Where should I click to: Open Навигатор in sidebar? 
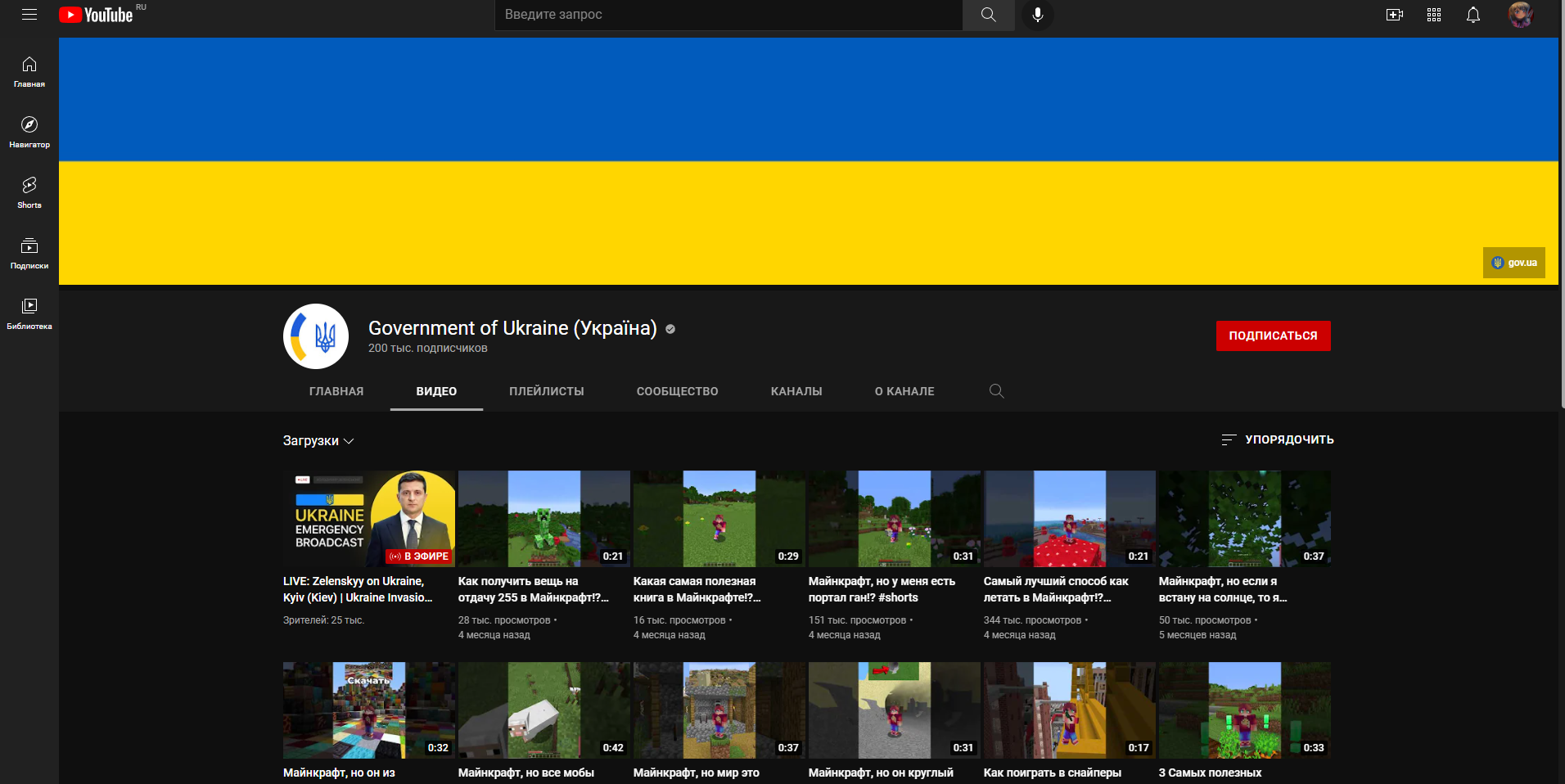pos(29,133)
